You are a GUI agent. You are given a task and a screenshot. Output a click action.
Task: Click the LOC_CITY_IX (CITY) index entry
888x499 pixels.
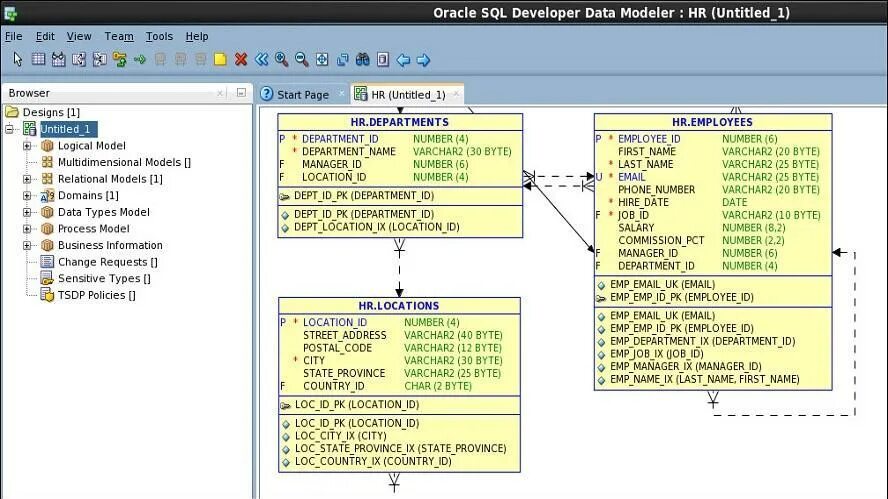340,436
